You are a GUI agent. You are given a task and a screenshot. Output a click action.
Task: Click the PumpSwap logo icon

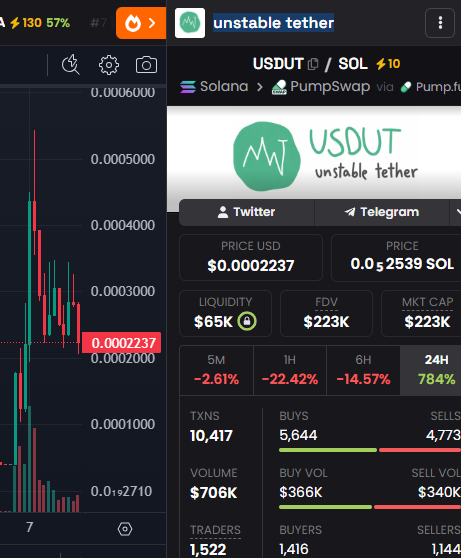coord(279,87)
